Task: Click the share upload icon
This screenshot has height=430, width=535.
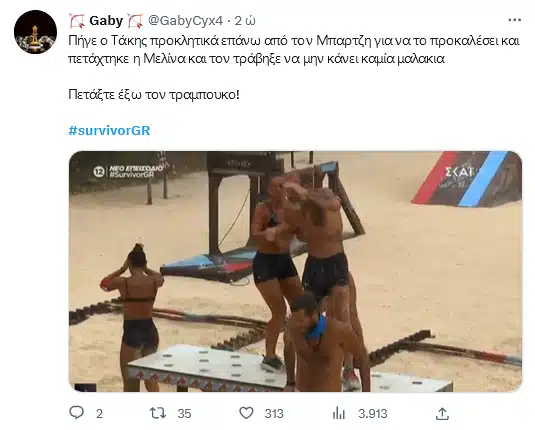Action: pos(442,413)
